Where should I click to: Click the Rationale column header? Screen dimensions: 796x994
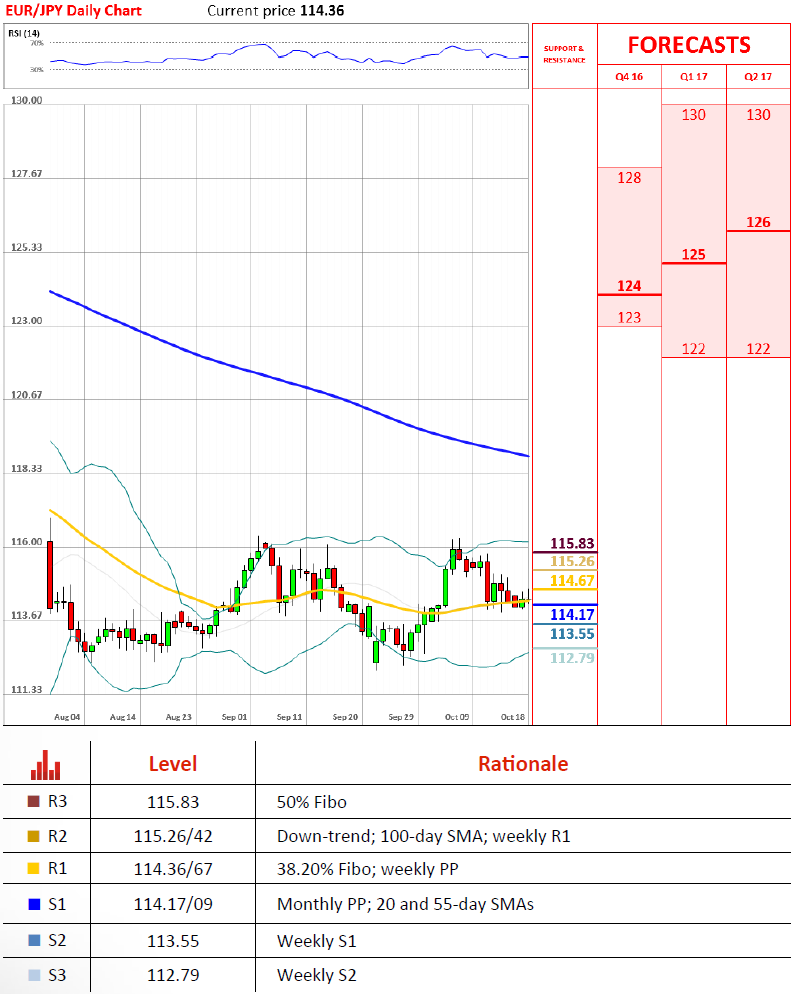pyautogui.click(x=523, y=764)
